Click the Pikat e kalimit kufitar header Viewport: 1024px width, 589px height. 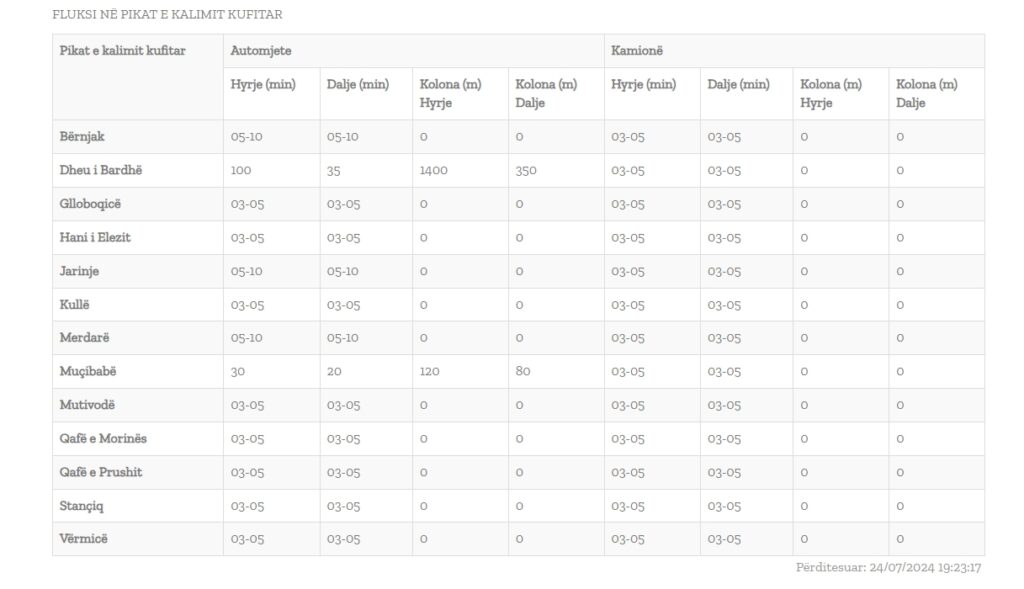point(122,50)
